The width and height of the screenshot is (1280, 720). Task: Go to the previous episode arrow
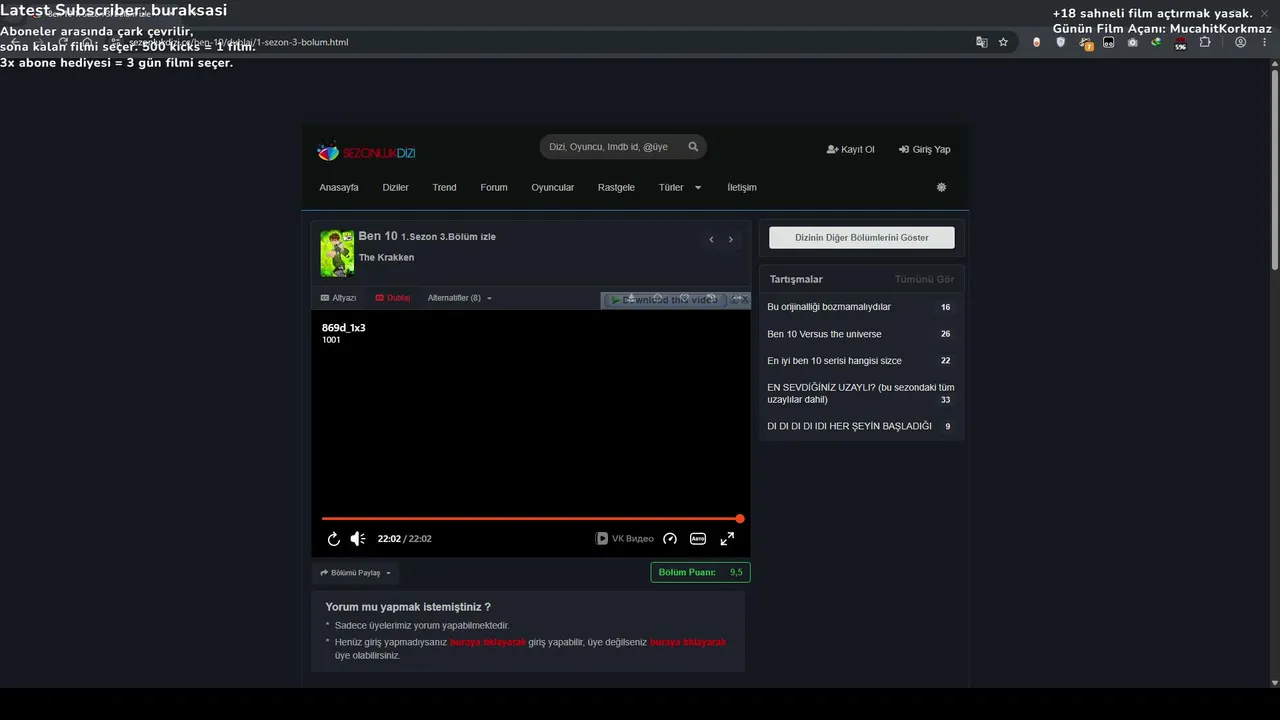point(711,240)
